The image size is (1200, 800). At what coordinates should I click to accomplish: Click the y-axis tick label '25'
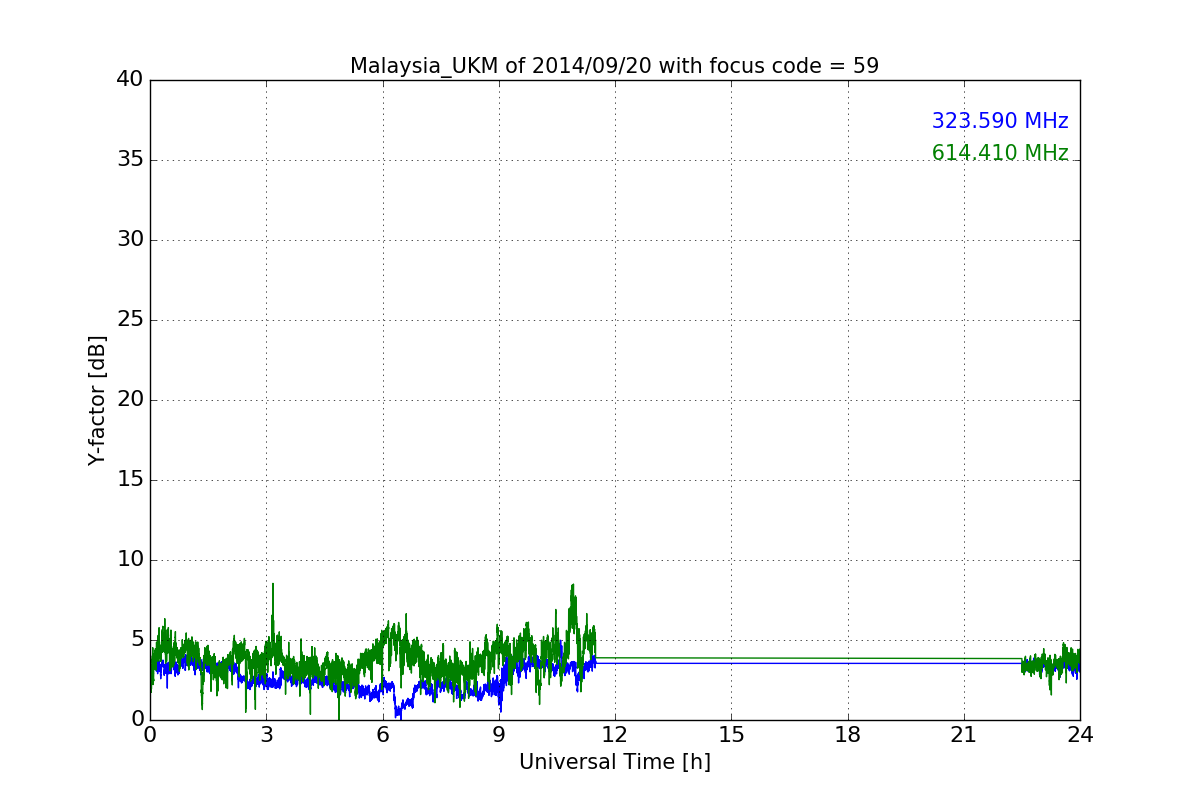point(130,320)
